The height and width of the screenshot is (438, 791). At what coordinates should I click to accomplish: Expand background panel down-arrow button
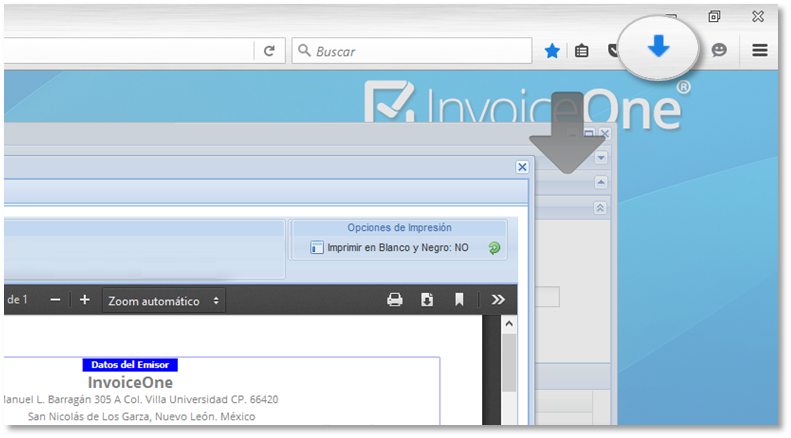coord(600,158)
